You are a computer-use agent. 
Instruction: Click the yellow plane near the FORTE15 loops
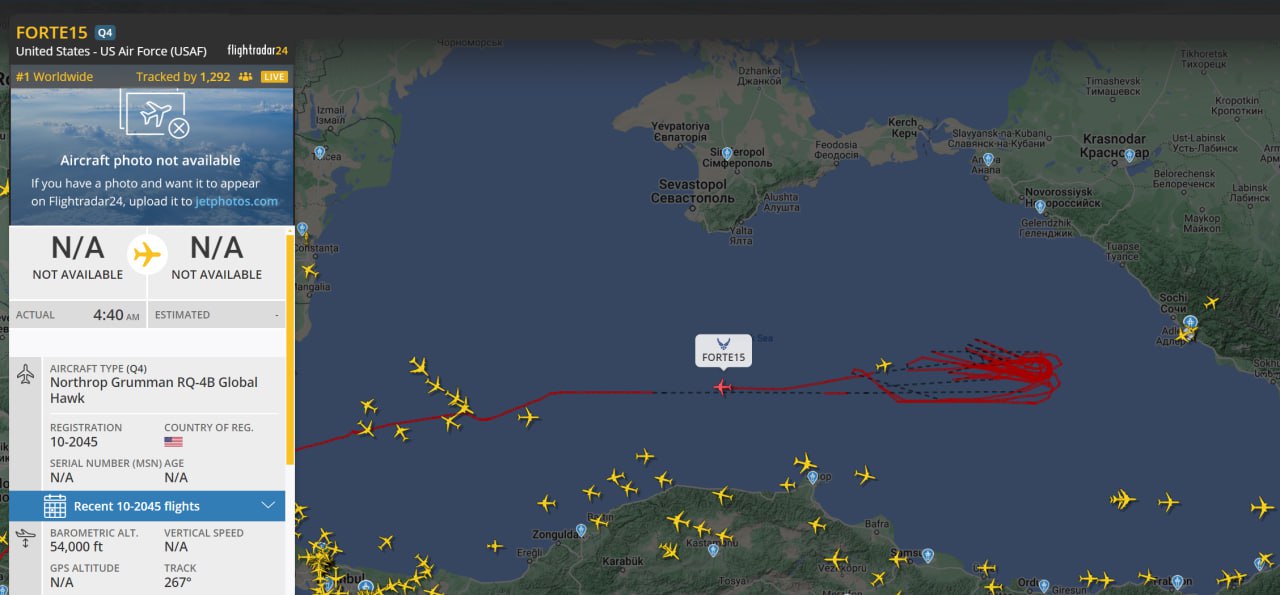click(883, 365)
